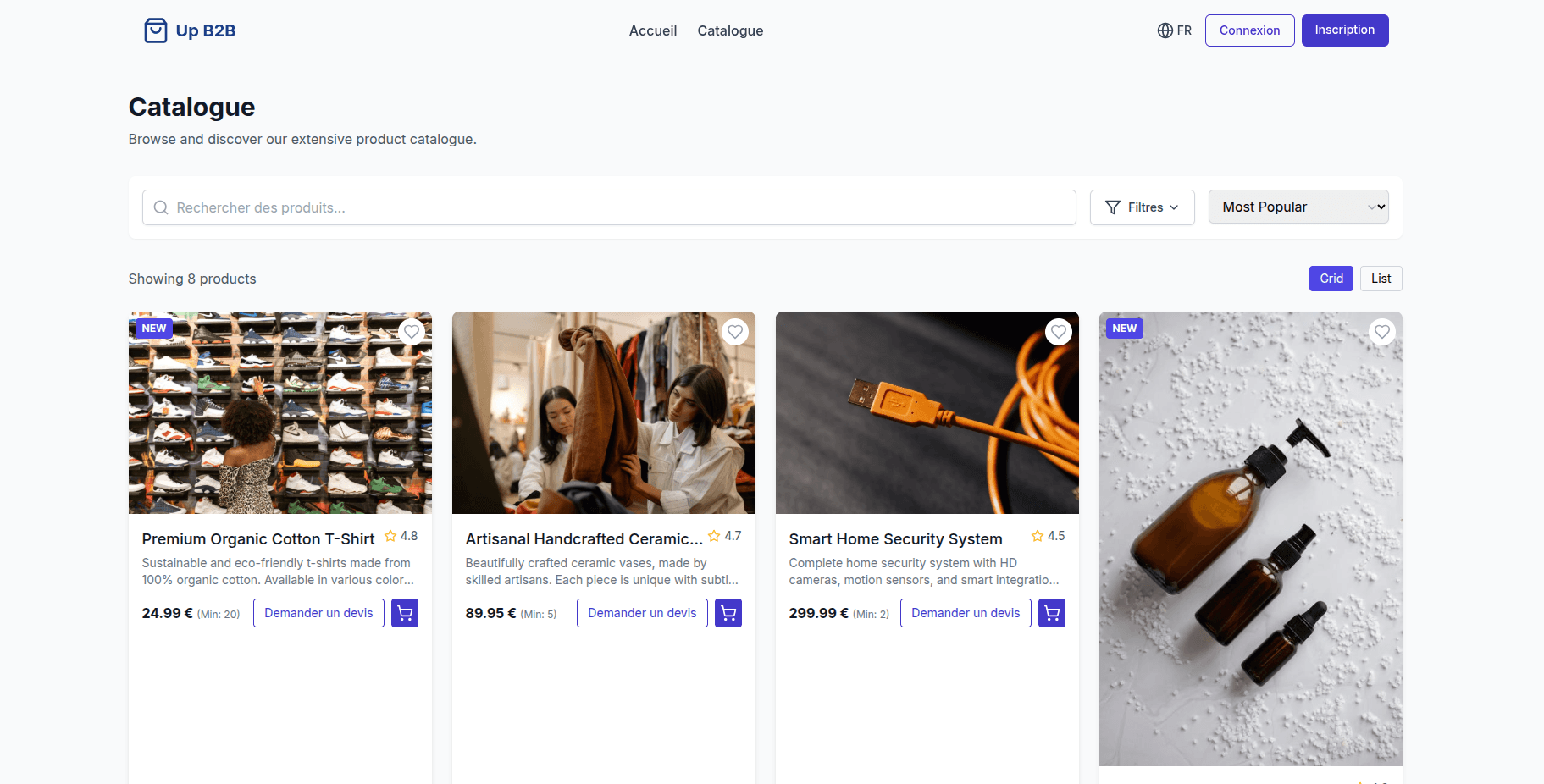Open Premium Organic Cotton T-Shirt title
This screenshot has height=784, width=1544.
(x=258, y=539)
